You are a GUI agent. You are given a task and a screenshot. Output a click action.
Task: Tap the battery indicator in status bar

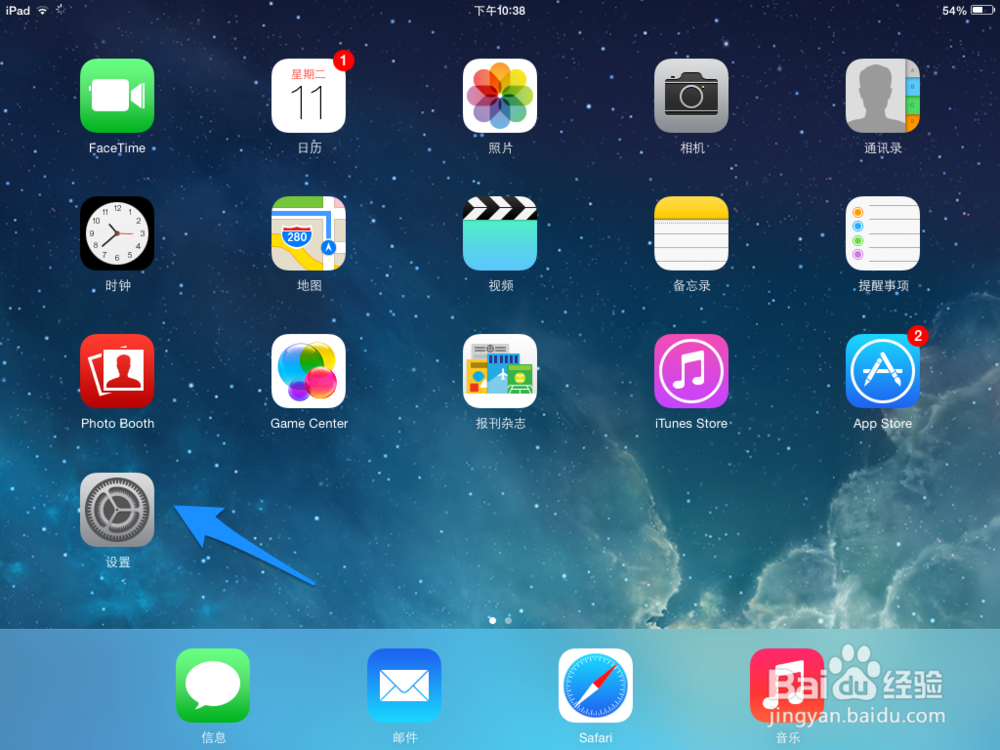coord(980,10)
